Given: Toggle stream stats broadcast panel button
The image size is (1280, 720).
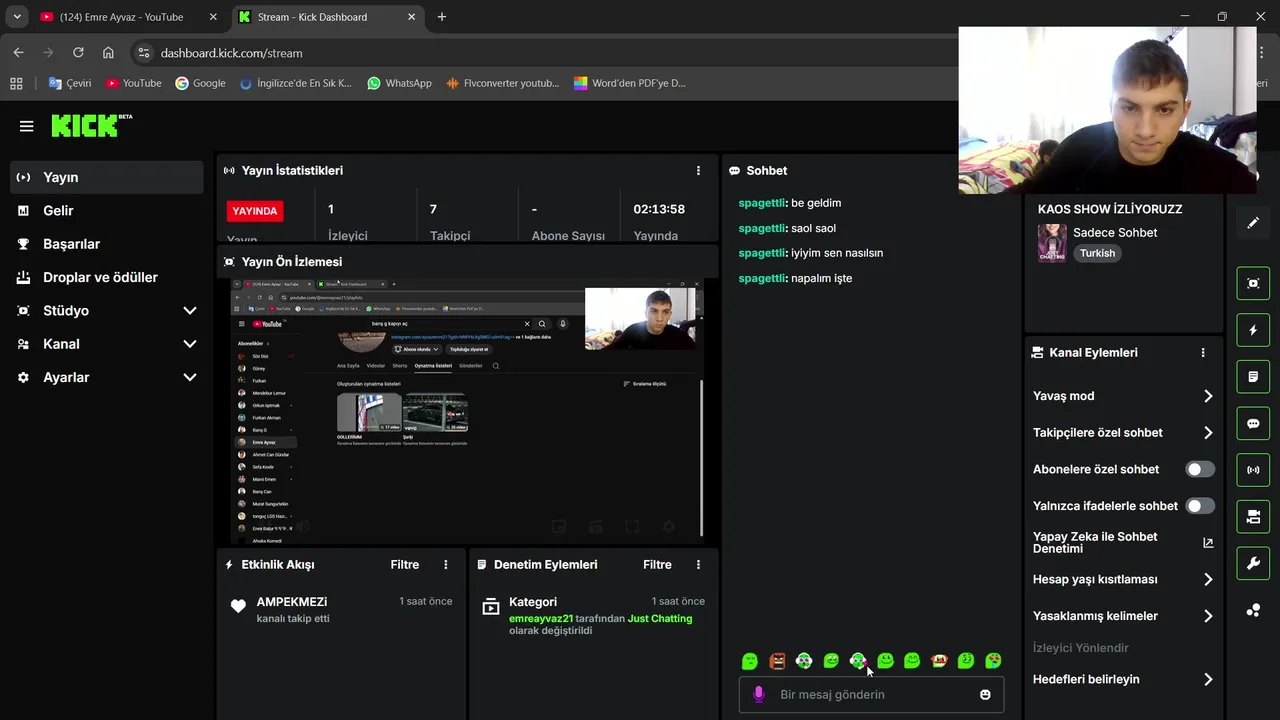Looking at the screenshot, I should [1253, 470].
